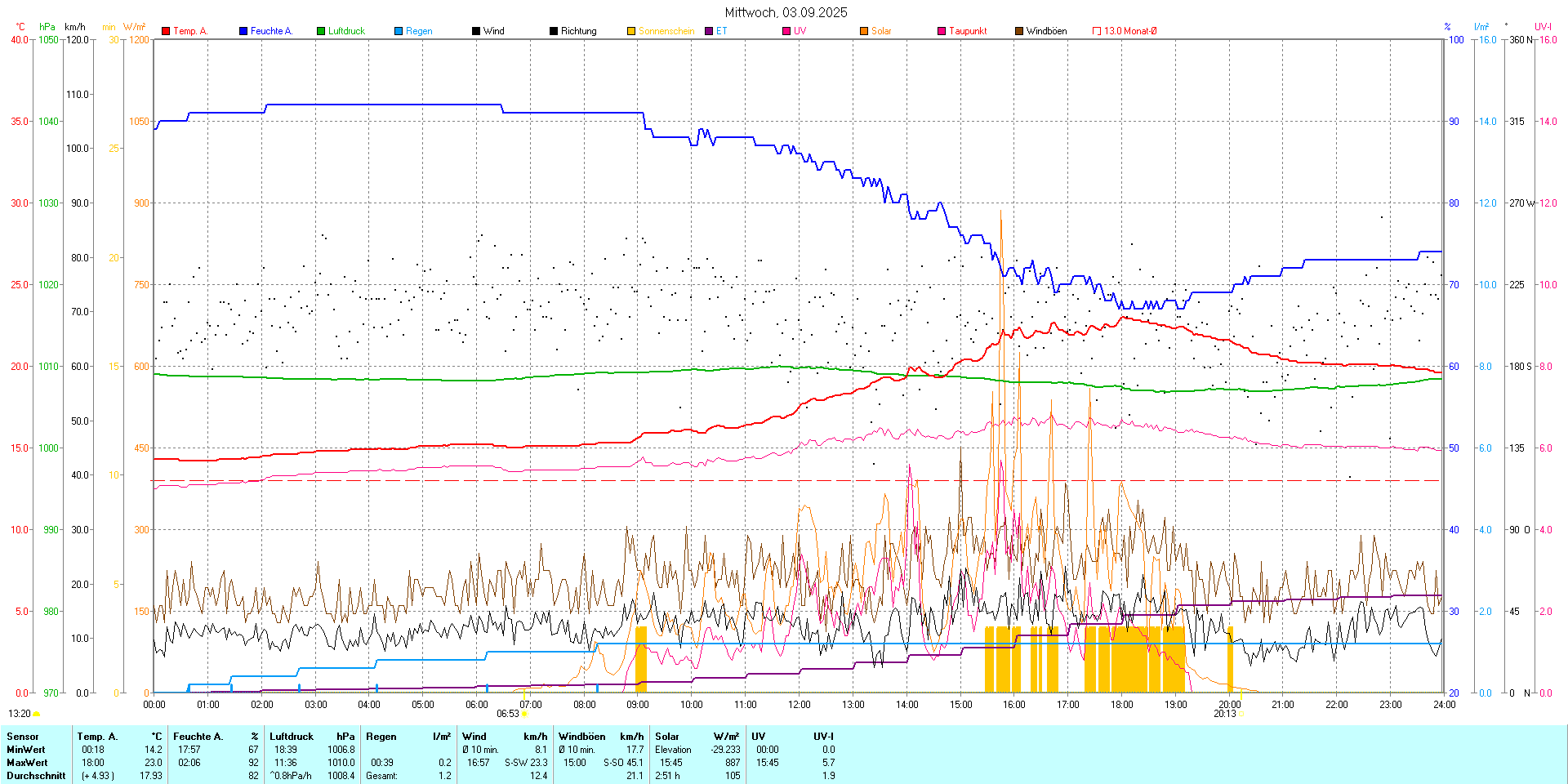1568x784 pixels.
Task: Click the UV legend label
Action: click(x=800, y=31)
